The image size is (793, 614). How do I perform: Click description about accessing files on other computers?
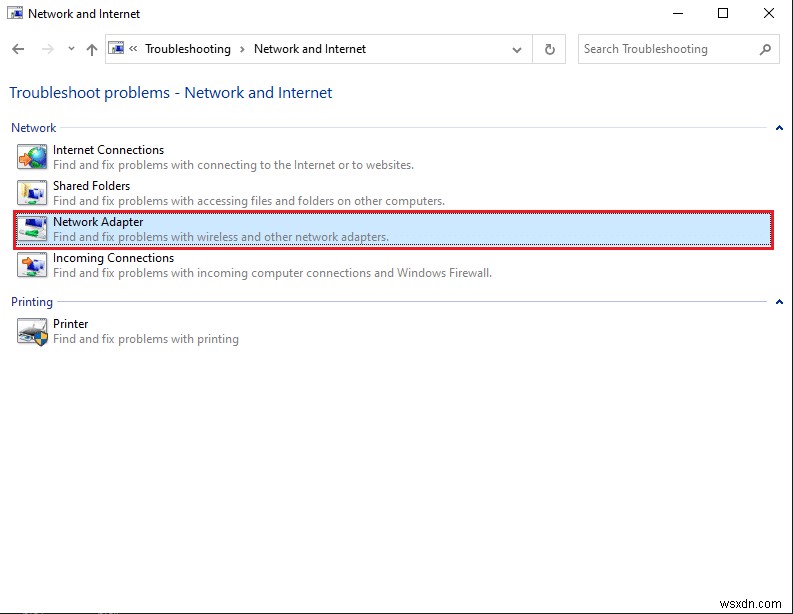(x=249, y=201)
